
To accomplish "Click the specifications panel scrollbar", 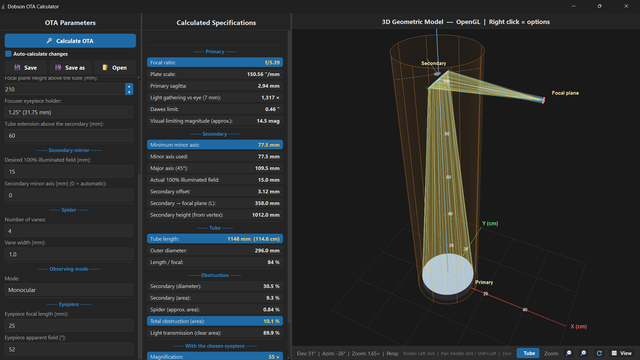I will coord(289,176).
